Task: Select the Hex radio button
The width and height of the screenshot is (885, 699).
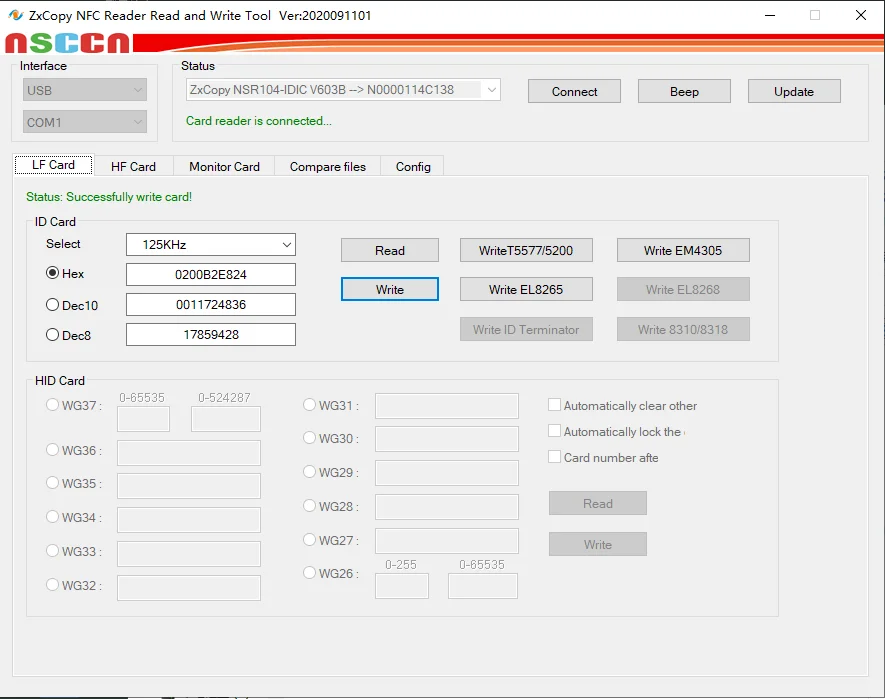Action: (x=53, y=273)
